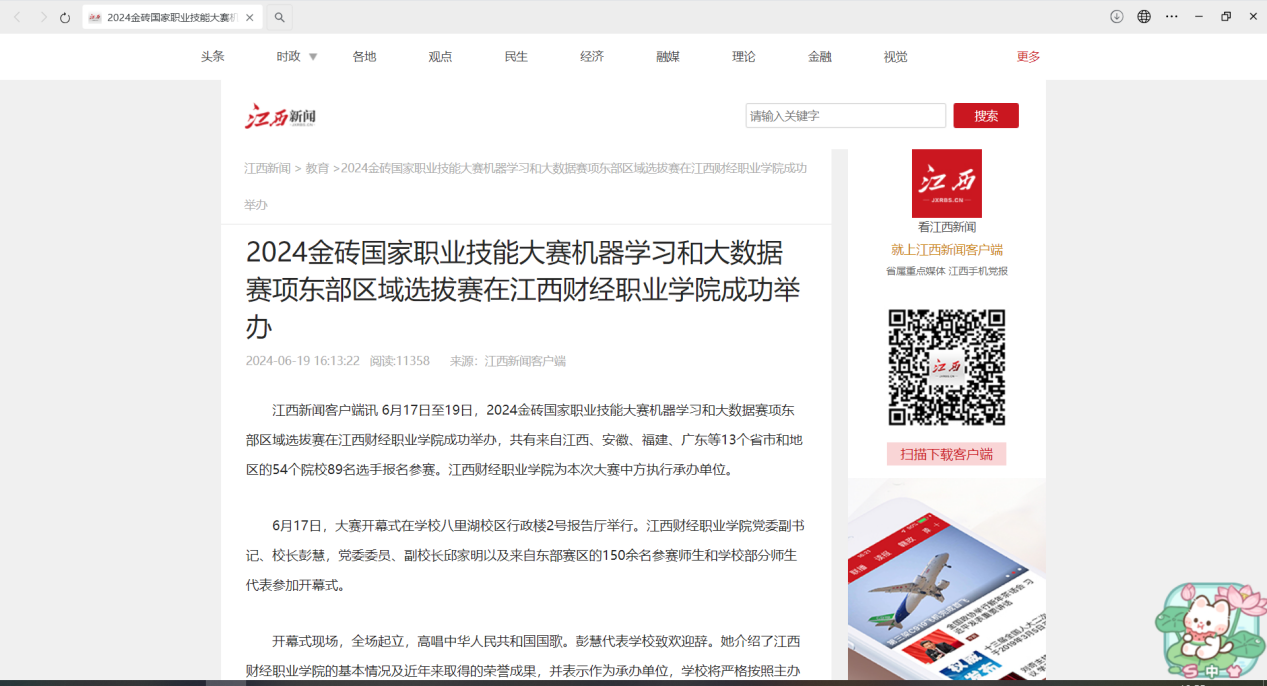1267x686 pixels.
Task: Click the red 更多 link
Action: pyautogui.click(x=1028, y=57)
